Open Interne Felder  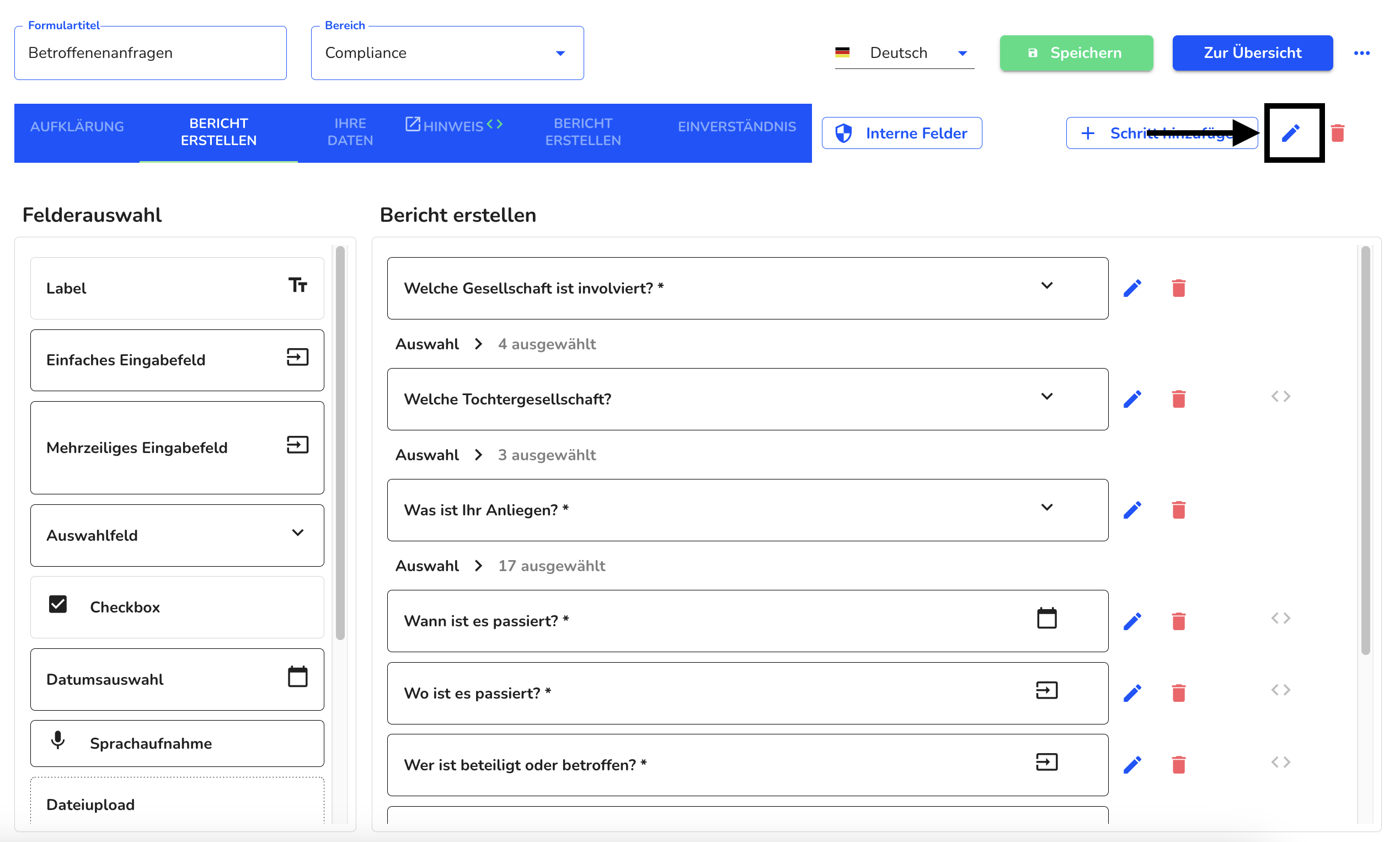(901, 133)
